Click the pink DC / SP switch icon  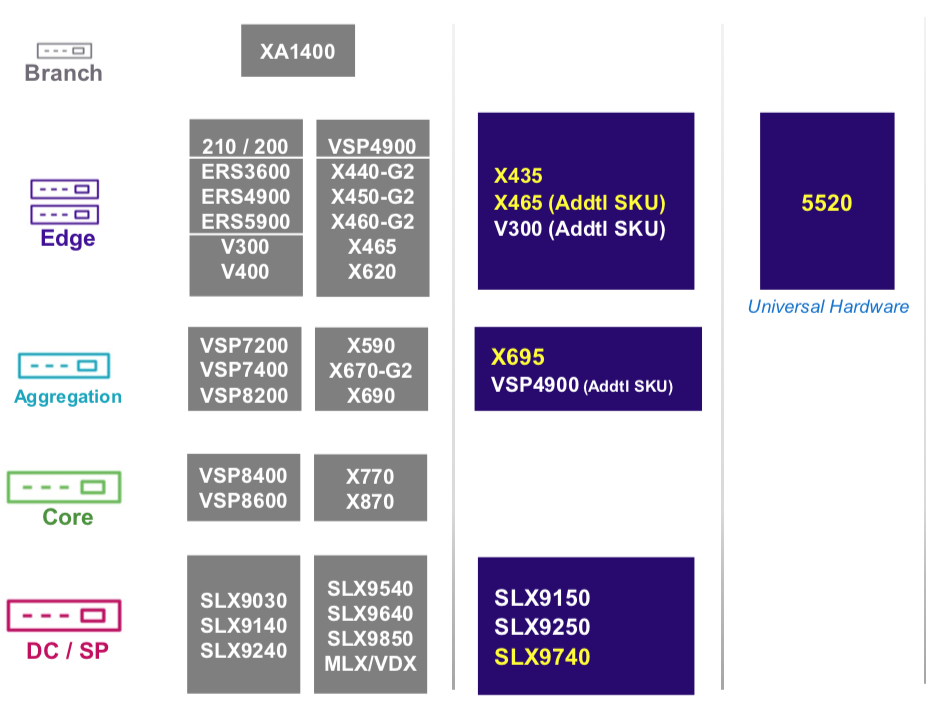[x=64, y=615]
